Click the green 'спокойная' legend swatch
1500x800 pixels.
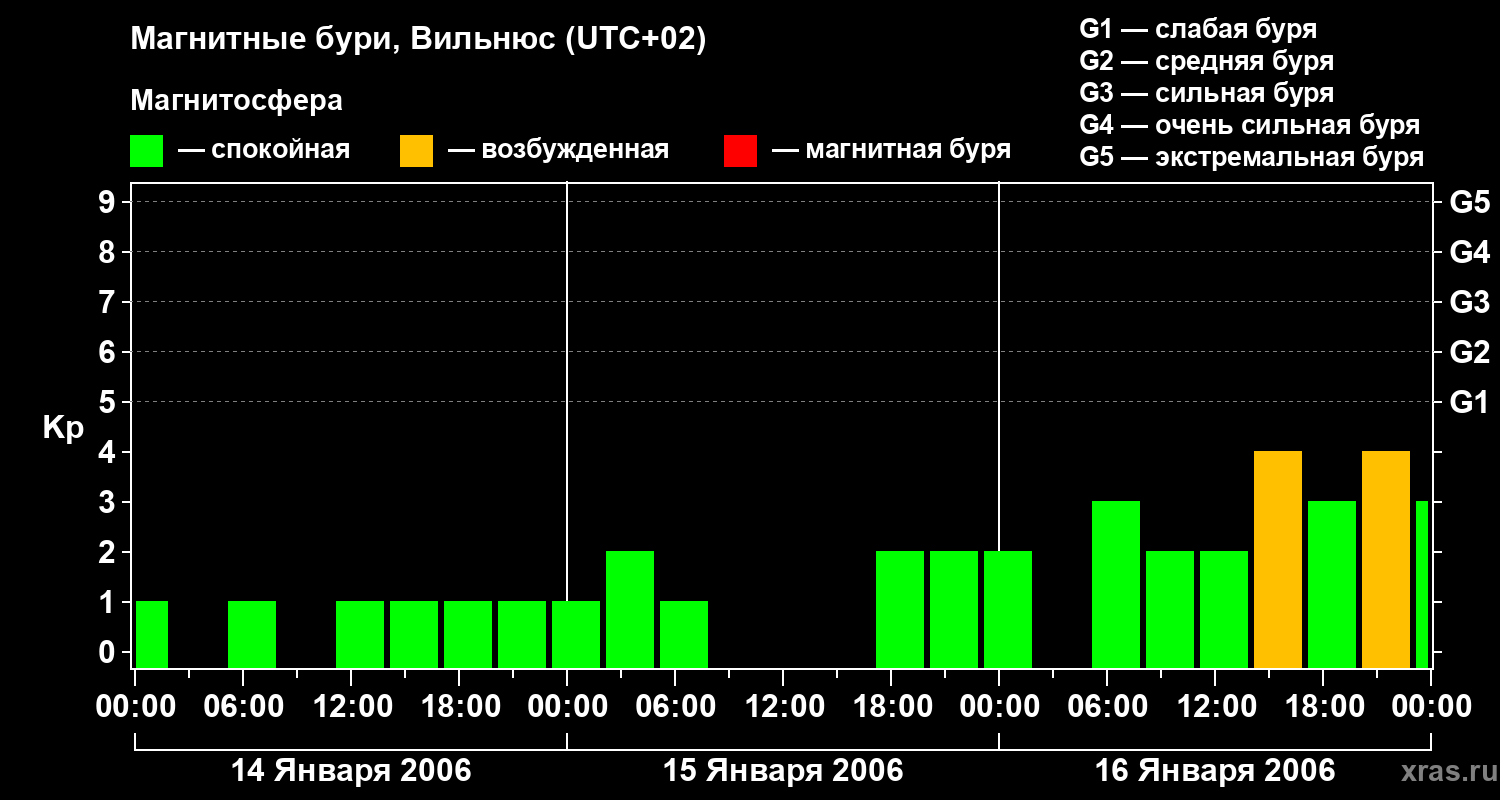click(147, 151)
